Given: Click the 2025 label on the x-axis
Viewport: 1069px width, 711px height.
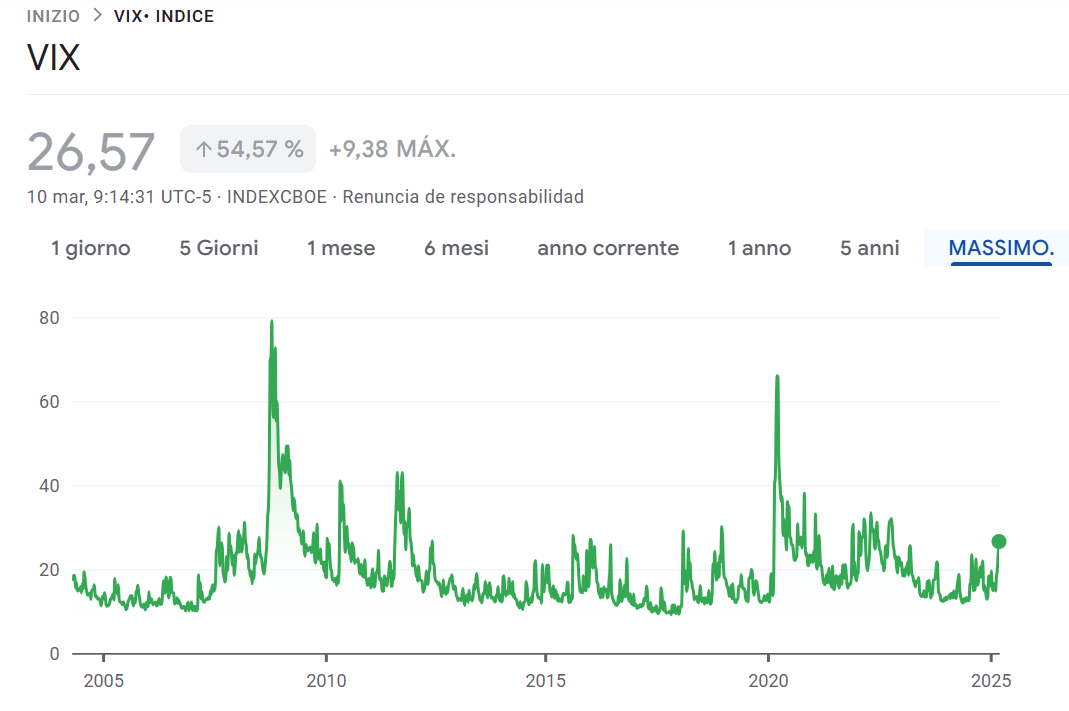Looking at the screenshot, I should tap(992, 681).
